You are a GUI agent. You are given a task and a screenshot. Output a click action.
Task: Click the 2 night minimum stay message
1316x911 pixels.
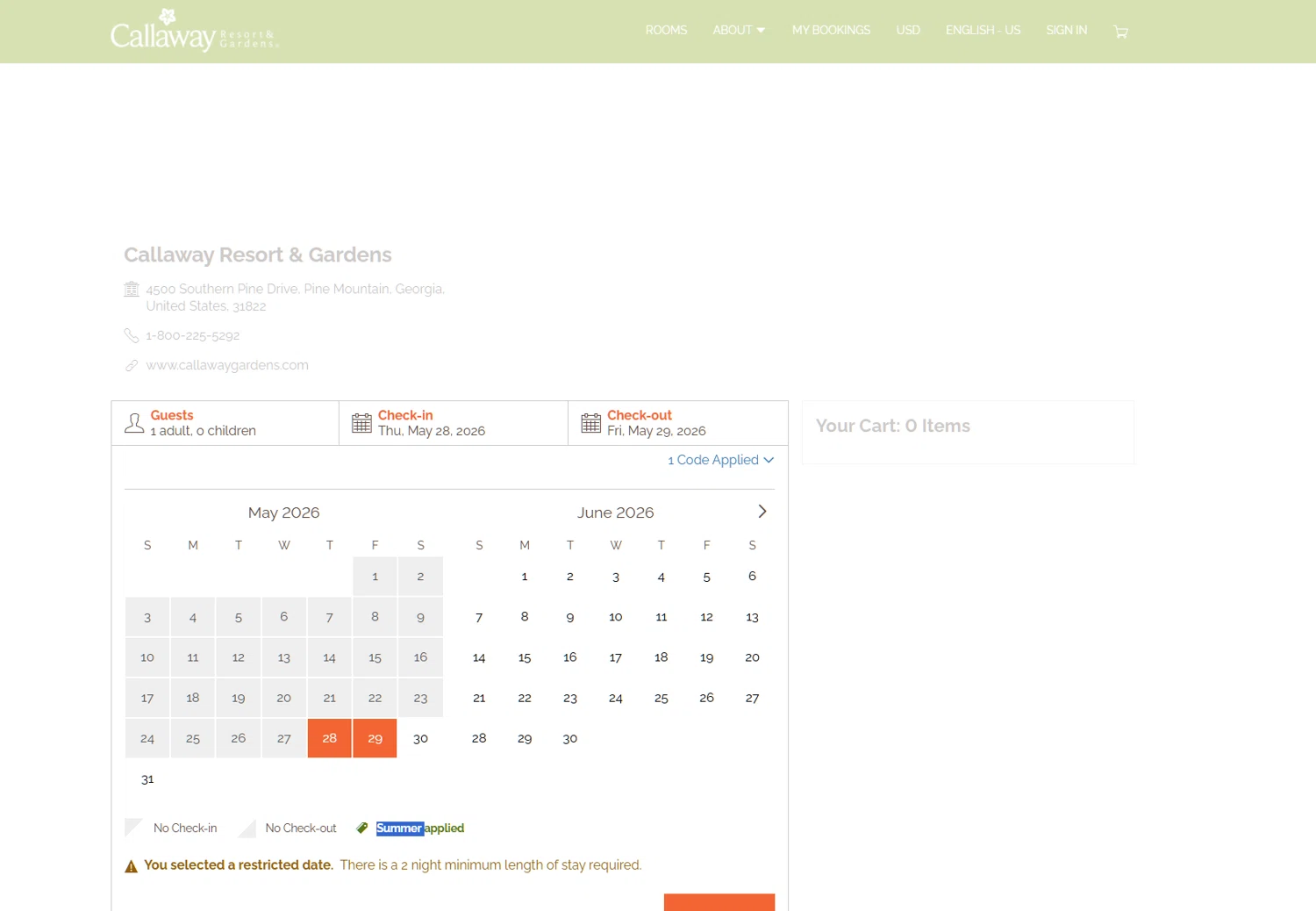click(490, 865)
